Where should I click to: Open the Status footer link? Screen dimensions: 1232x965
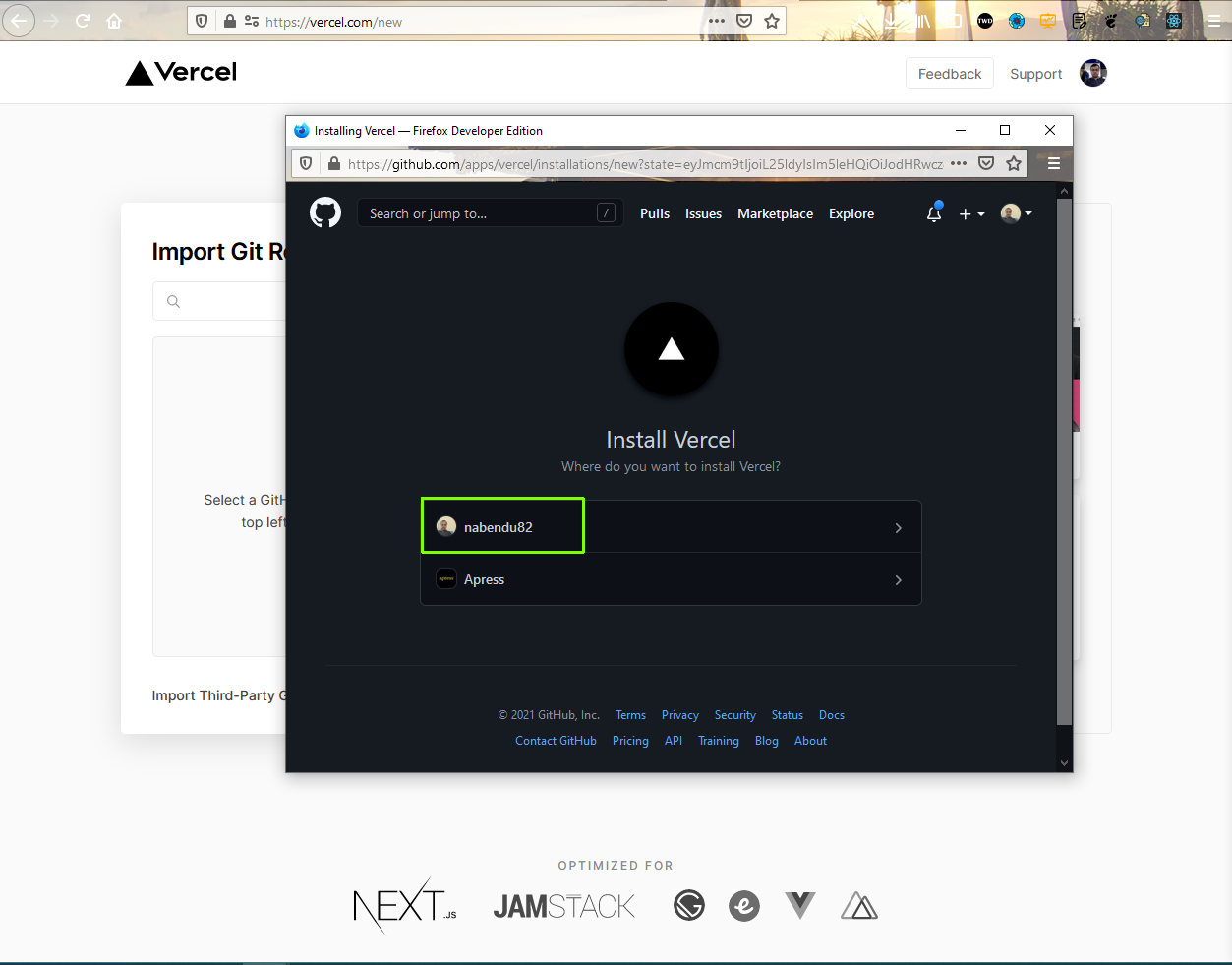click(788, 715)
